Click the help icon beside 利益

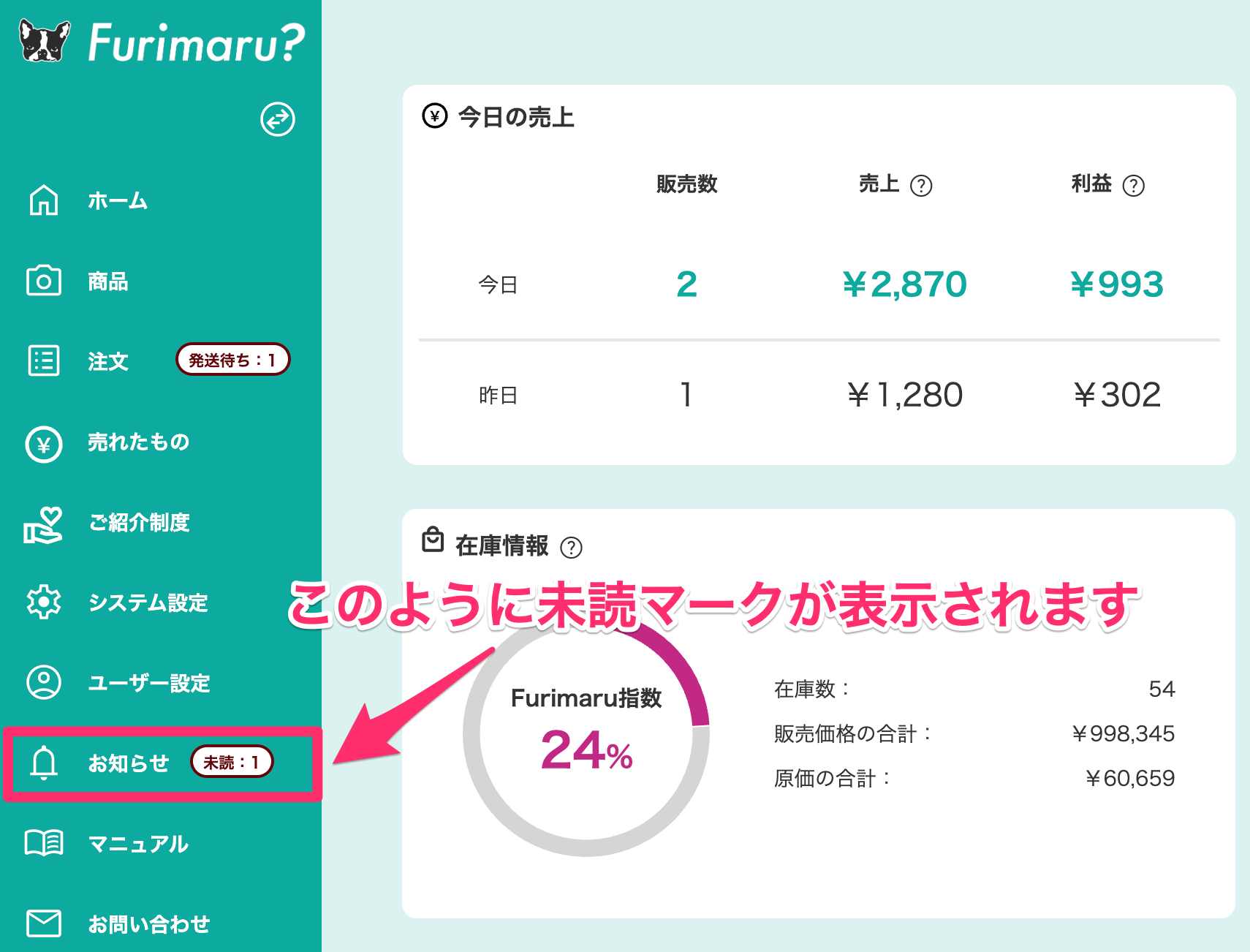1133,186
